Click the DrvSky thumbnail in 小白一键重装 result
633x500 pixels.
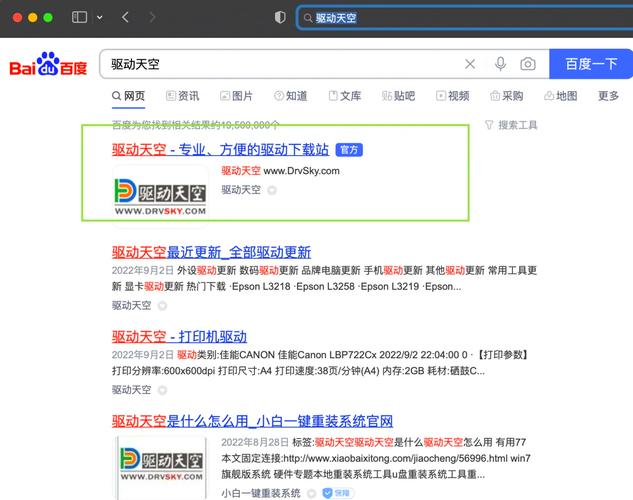tap(161, 467)
